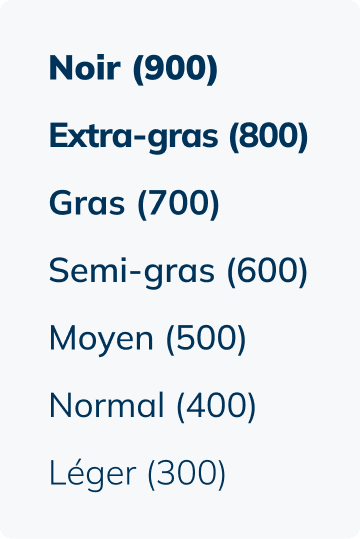360x539 pixels.
Task: Click the word Moyen
Action: [101, 340]
